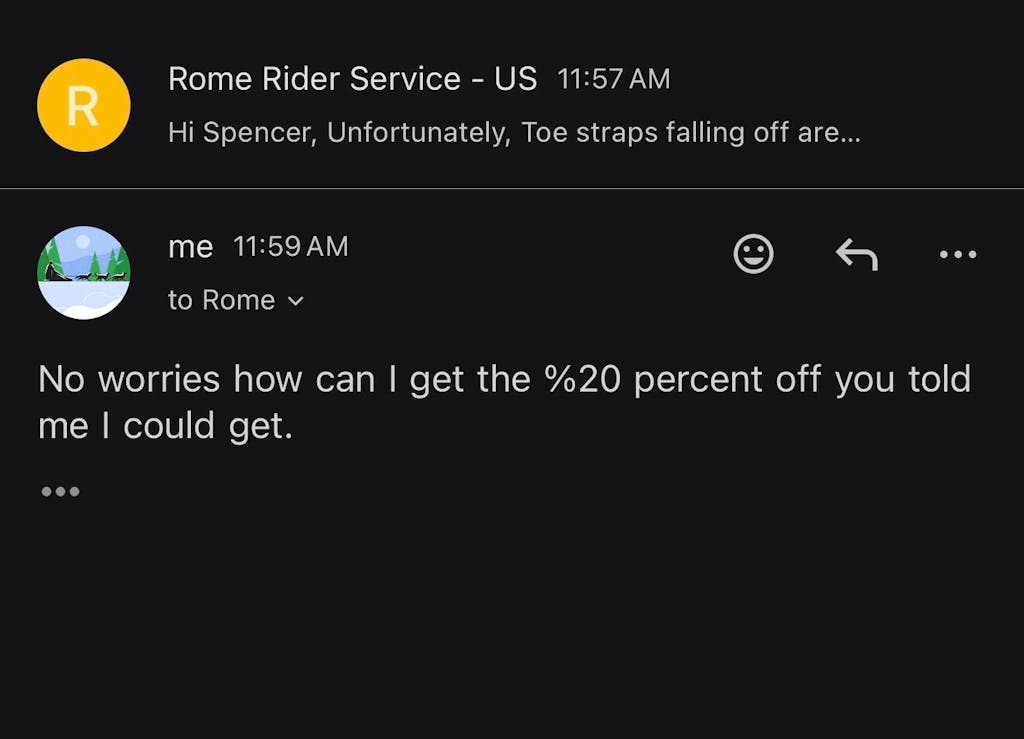The height and width of the screenshot is (739, 1024).
Task: Show trimmed content below the message body
Action: tap(60, 492)
